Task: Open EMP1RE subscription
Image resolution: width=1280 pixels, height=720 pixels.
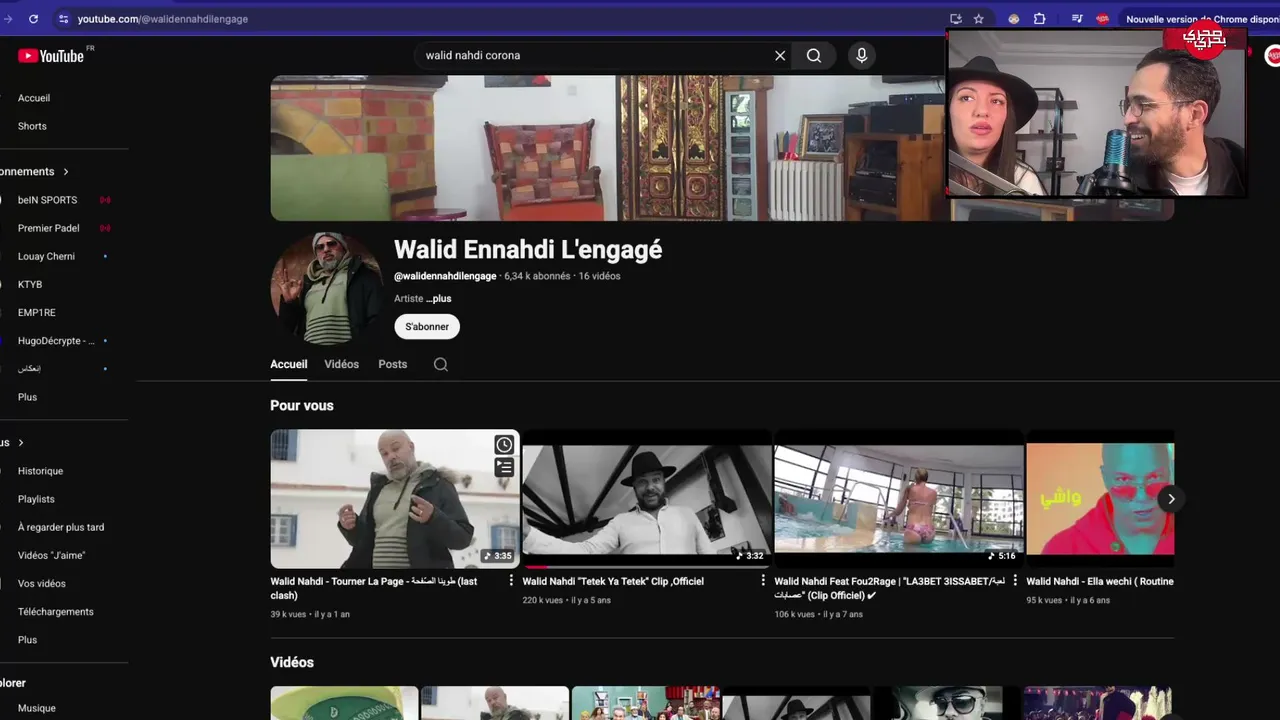Action: [37, 313]
